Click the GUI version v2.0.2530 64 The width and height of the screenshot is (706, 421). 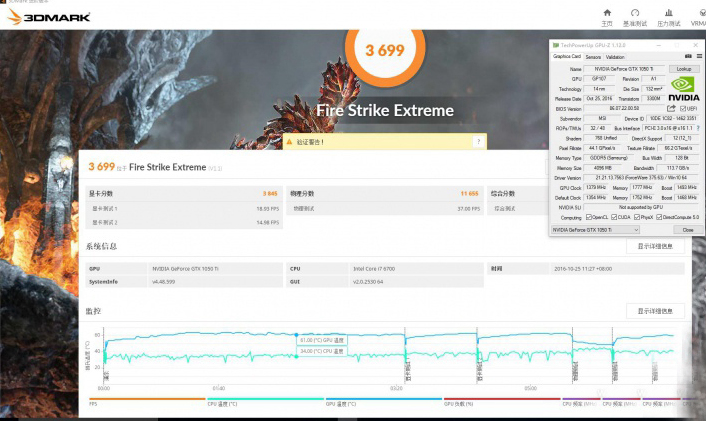[x=416, y=282]
